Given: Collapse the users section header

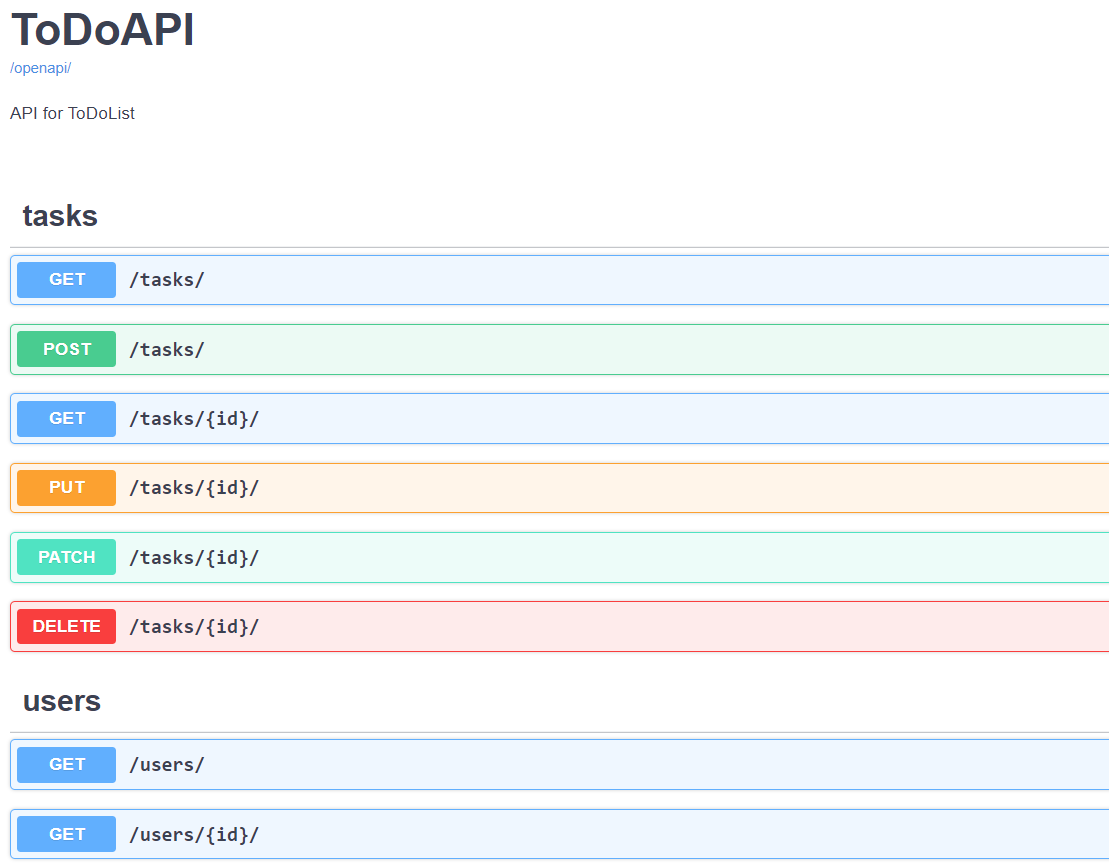Looking at the screenshot, I should (x=61, y=701).
